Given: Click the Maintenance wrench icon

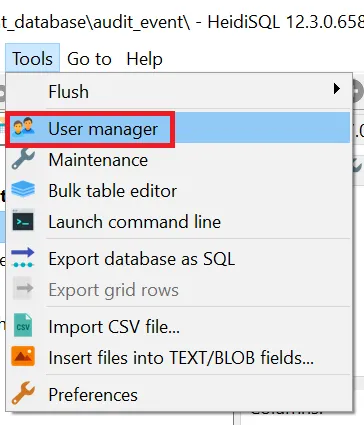Looking at the screenshot, I should pyautogui.click(x=23, y=159).
